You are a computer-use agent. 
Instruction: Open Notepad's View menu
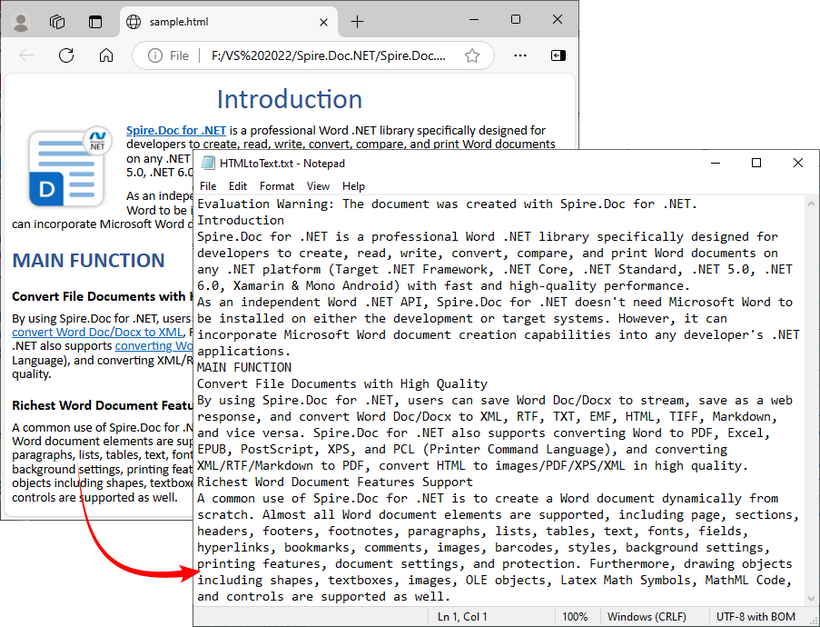[318, 186]
